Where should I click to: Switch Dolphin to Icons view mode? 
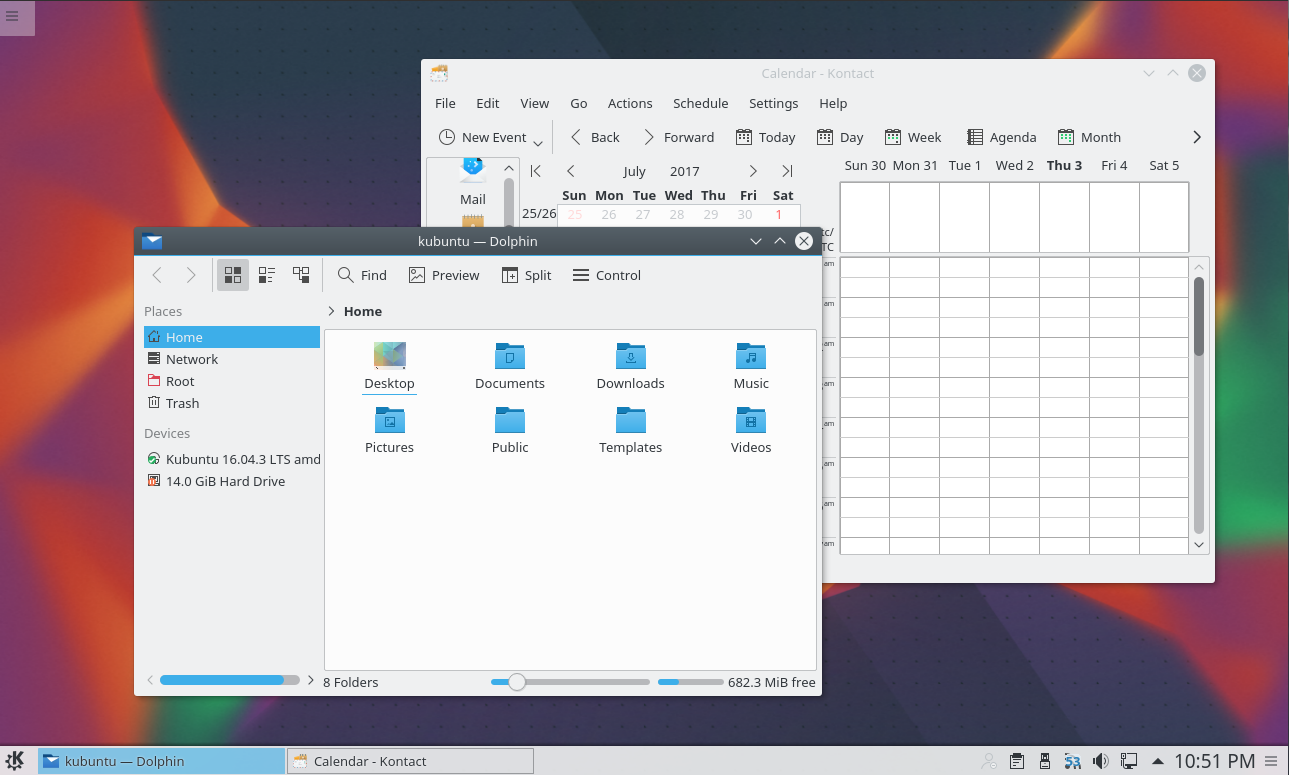[x=233, y=275]
